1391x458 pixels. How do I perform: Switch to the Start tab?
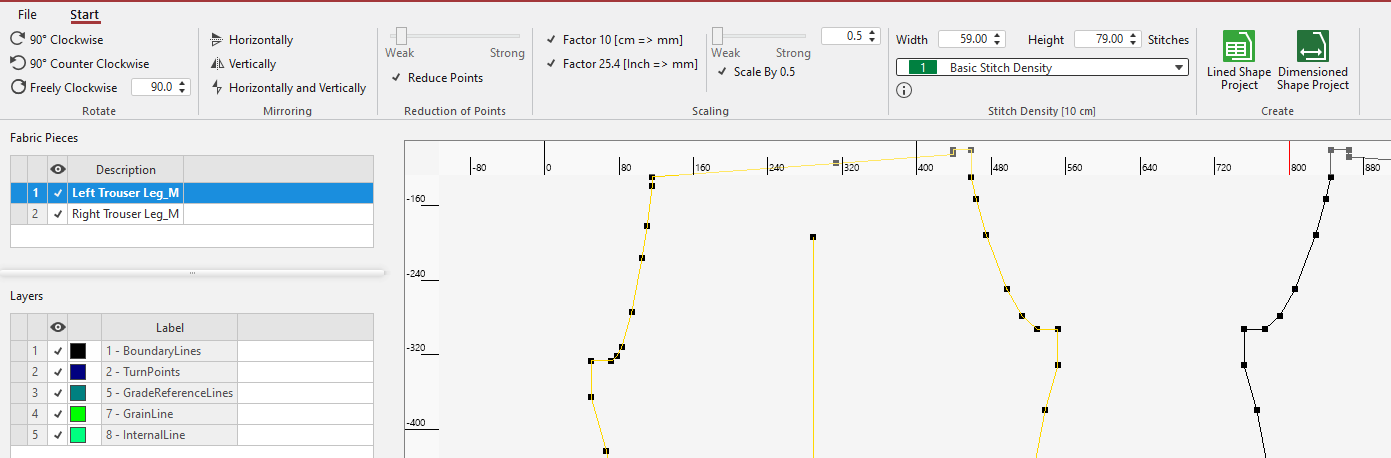click(84, 15)
